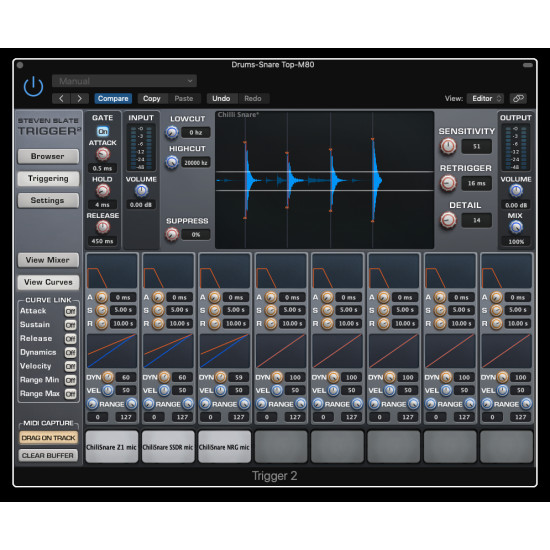Image resolution: width=550 pixels, height=550 pixels.
Task: Open the Browser page
Action: coord(48,156)
